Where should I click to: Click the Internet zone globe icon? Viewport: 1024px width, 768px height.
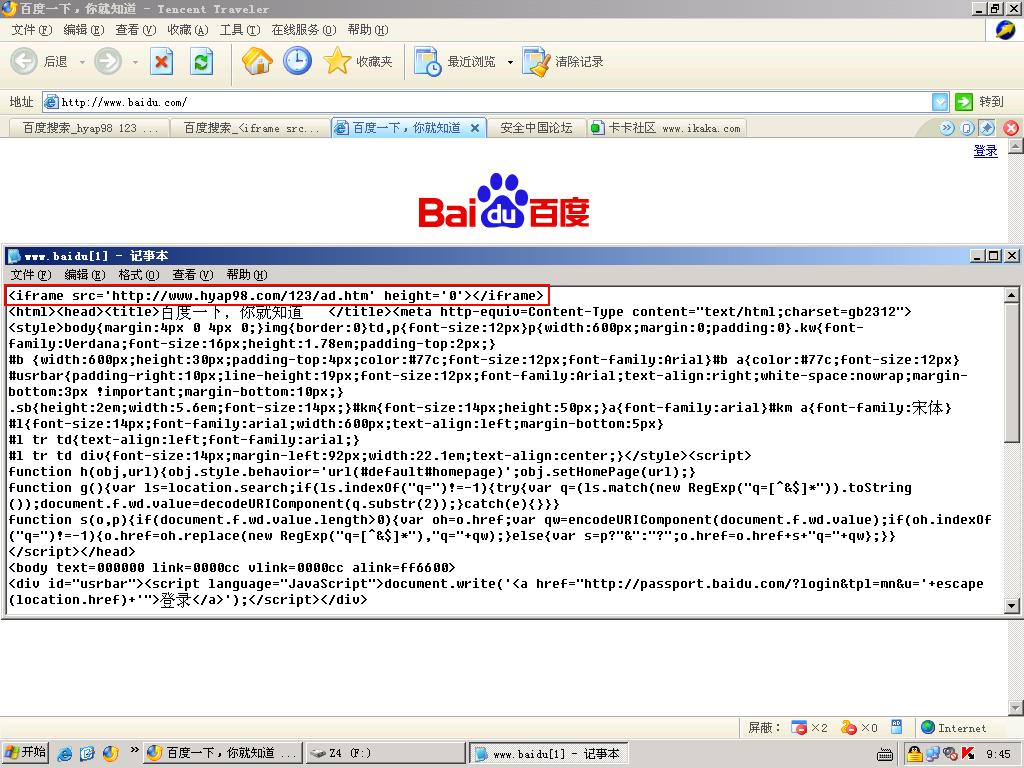[927, 727]
